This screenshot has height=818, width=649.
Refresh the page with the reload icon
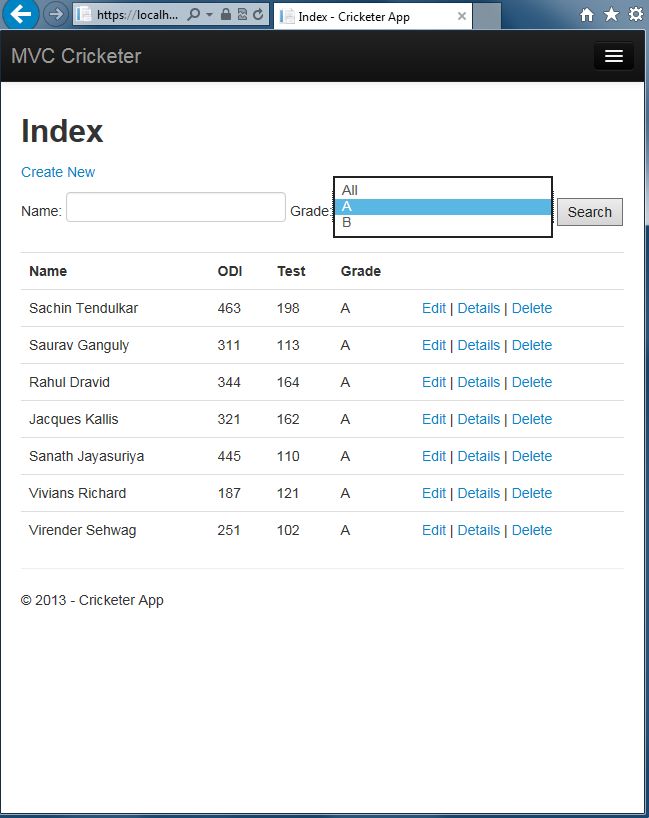point(259,15)
